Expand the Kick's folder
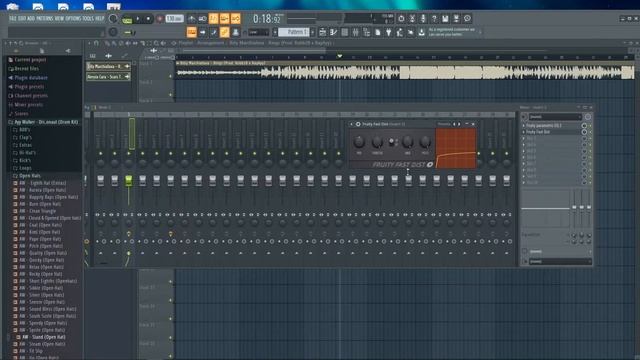 25,160
